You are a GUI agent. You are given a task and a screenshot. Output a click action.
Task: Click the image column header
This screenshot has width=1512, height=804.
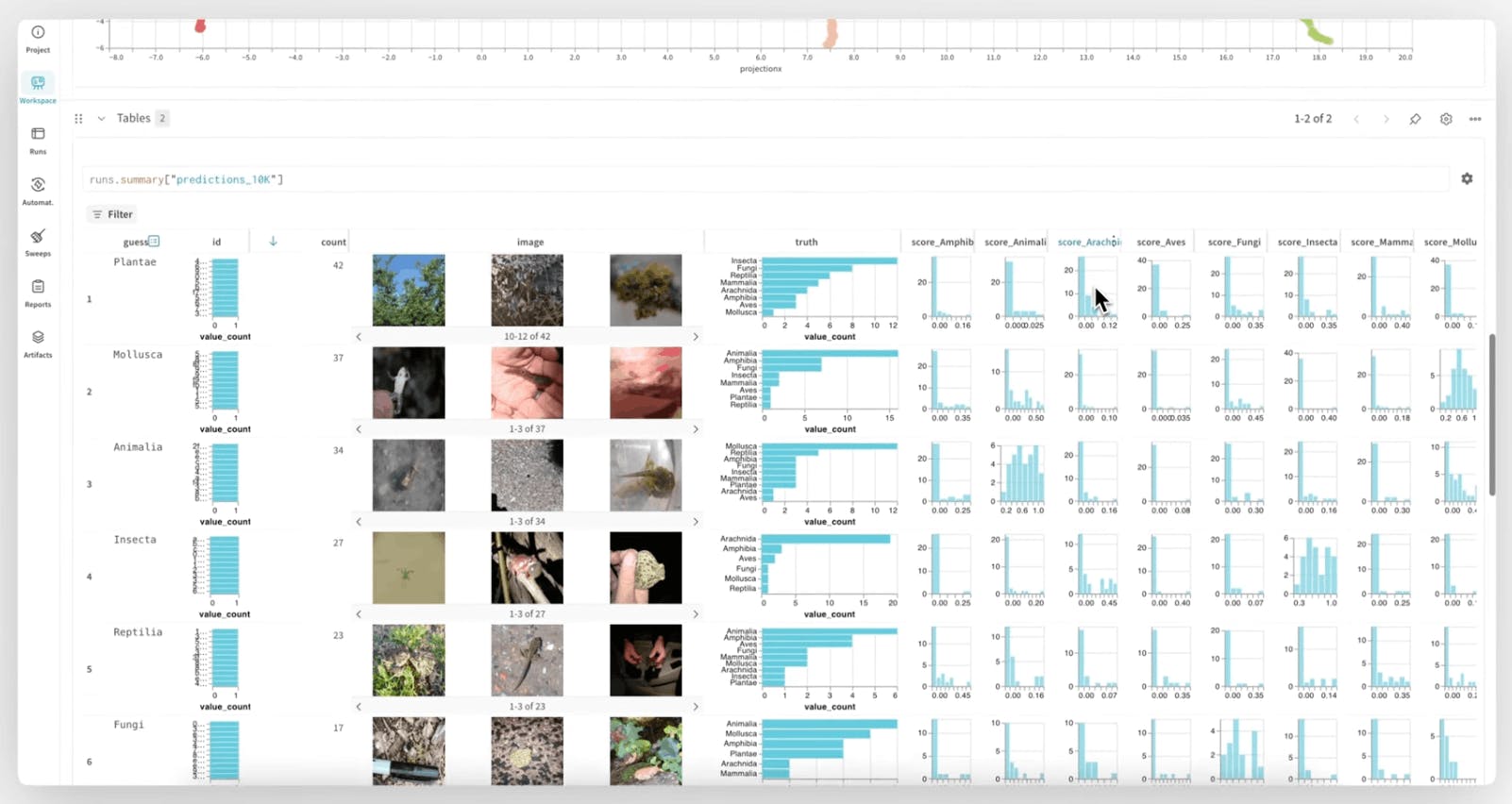[x=530, y=243]
